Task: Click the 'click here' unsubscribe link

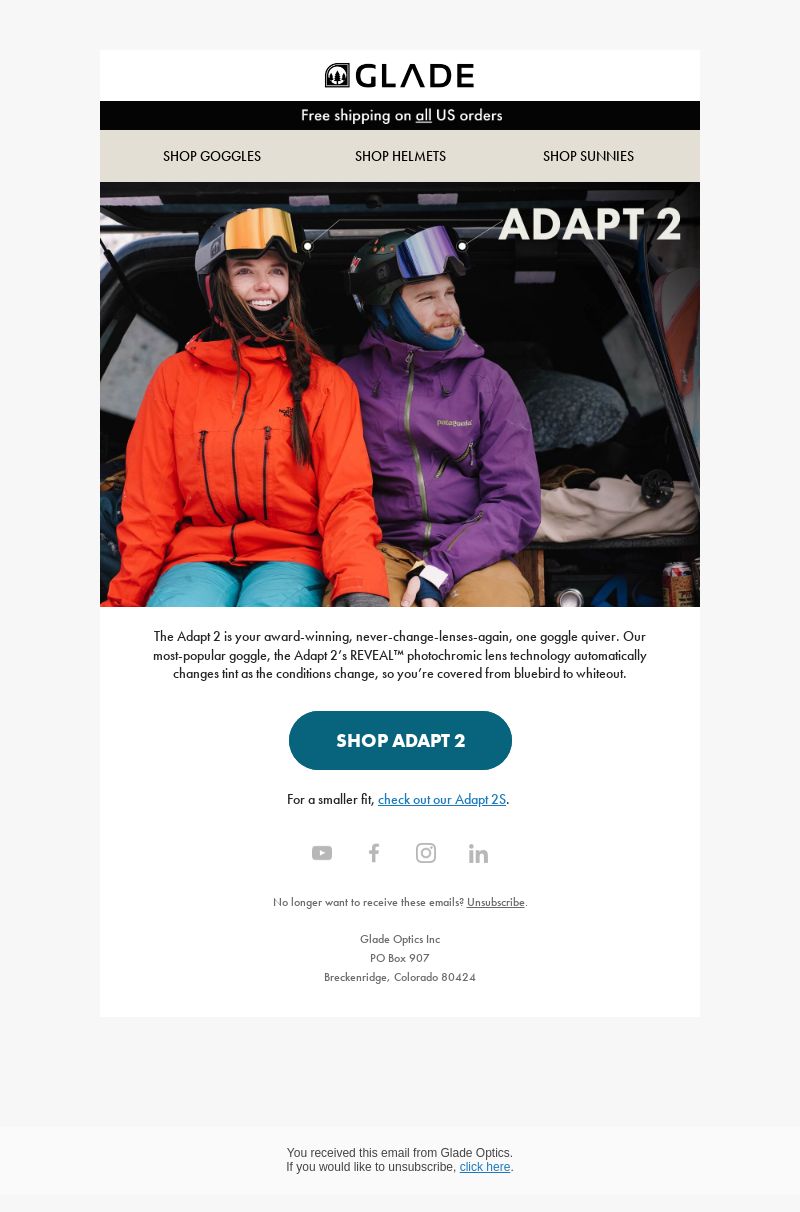Action: click(485, 1167)
